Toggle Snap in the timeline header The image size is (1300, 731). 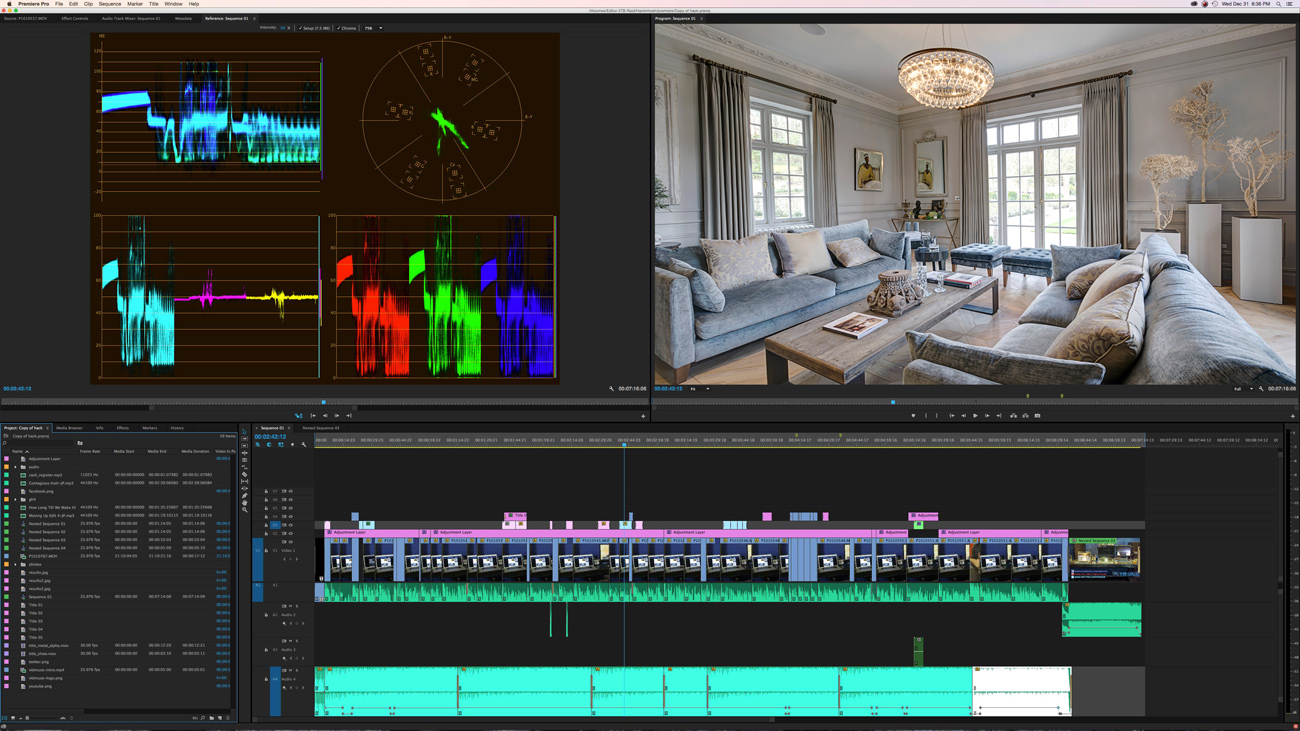[269, 444]
